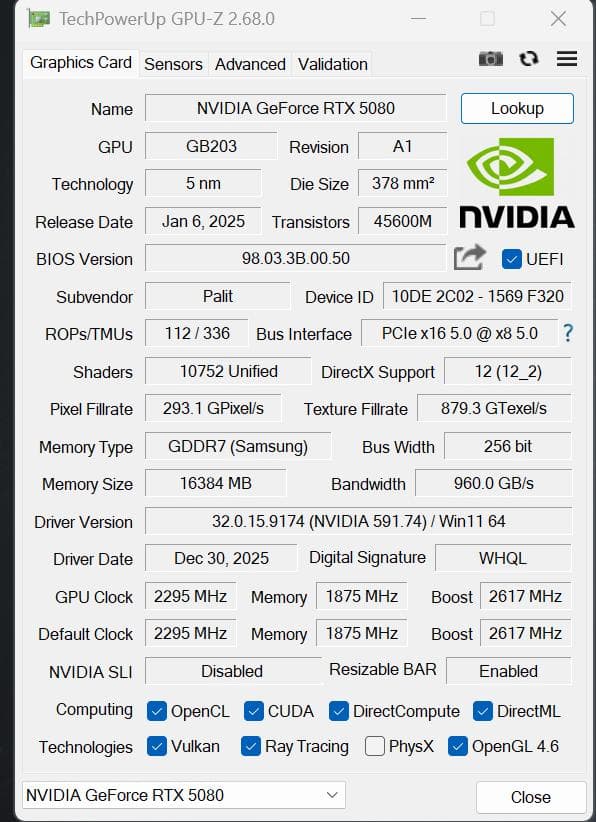The width and height of the screenshot is (596, 822).
Task: Disable the CUDA checkbox
Action: [x=255, y=710]
